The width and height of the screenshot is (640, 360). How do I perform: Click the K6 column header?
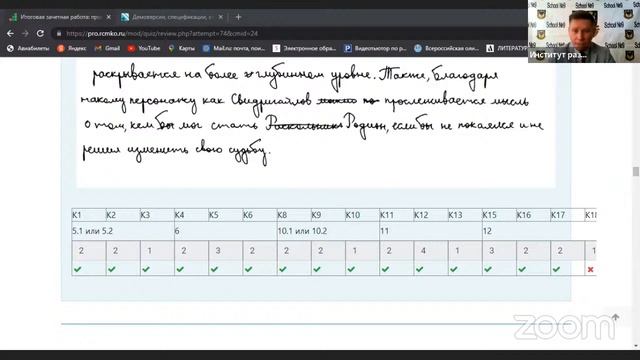260,215
